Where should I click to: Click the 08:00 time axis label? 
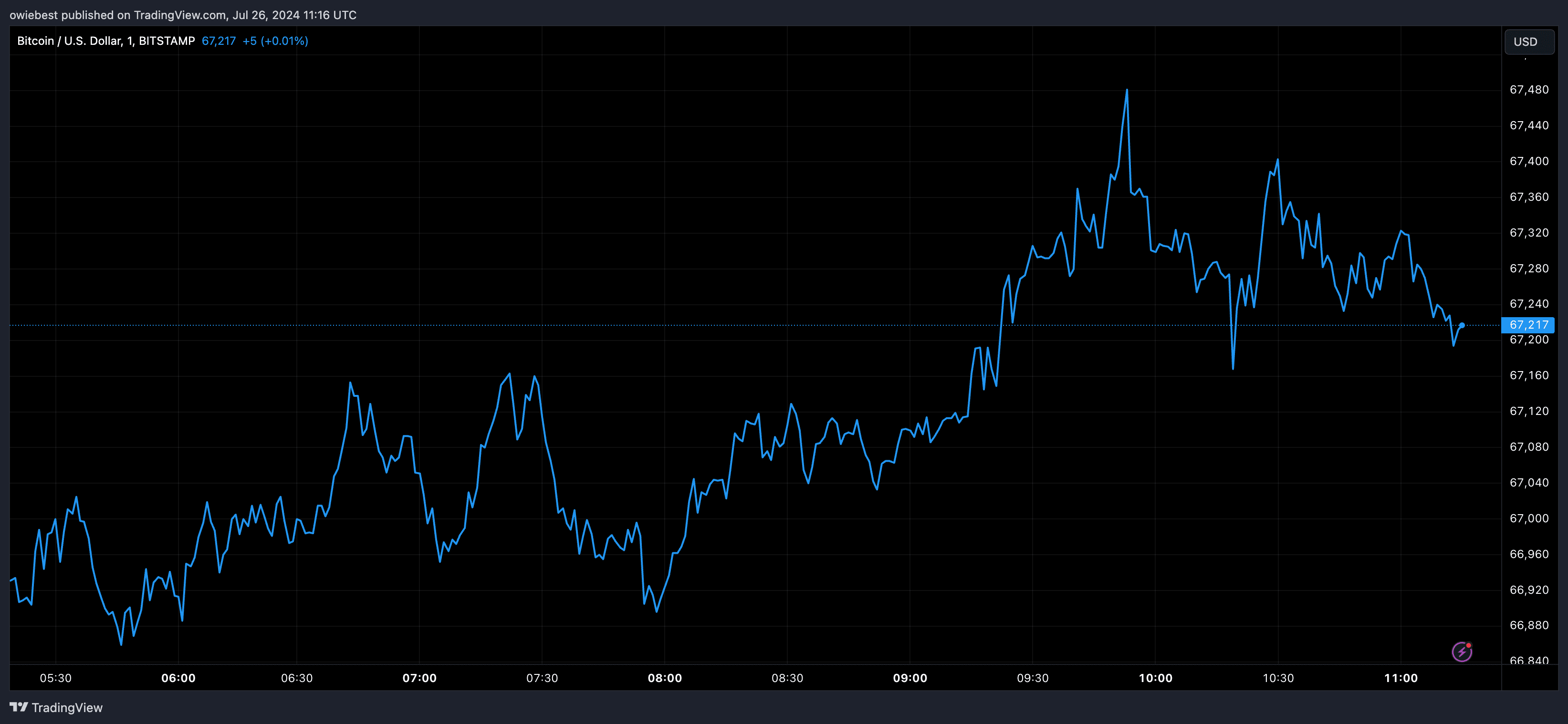(x=664, y=678)
